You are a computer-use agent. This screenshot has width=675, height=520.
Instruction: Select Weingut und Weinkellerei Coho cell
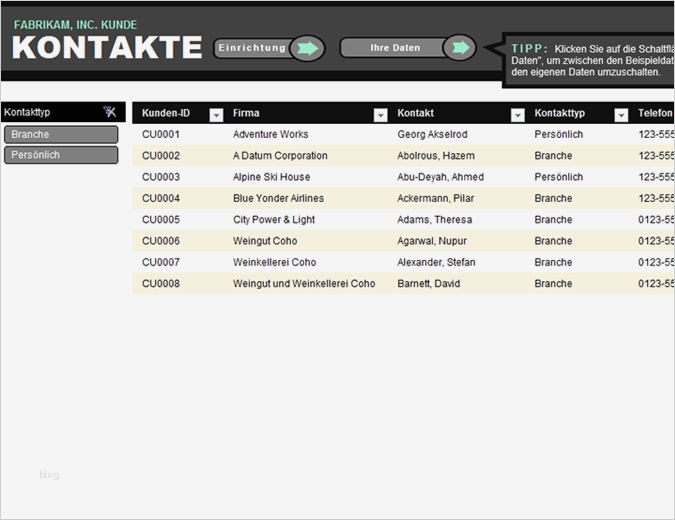pyautogui.click(x=304, y=283)
